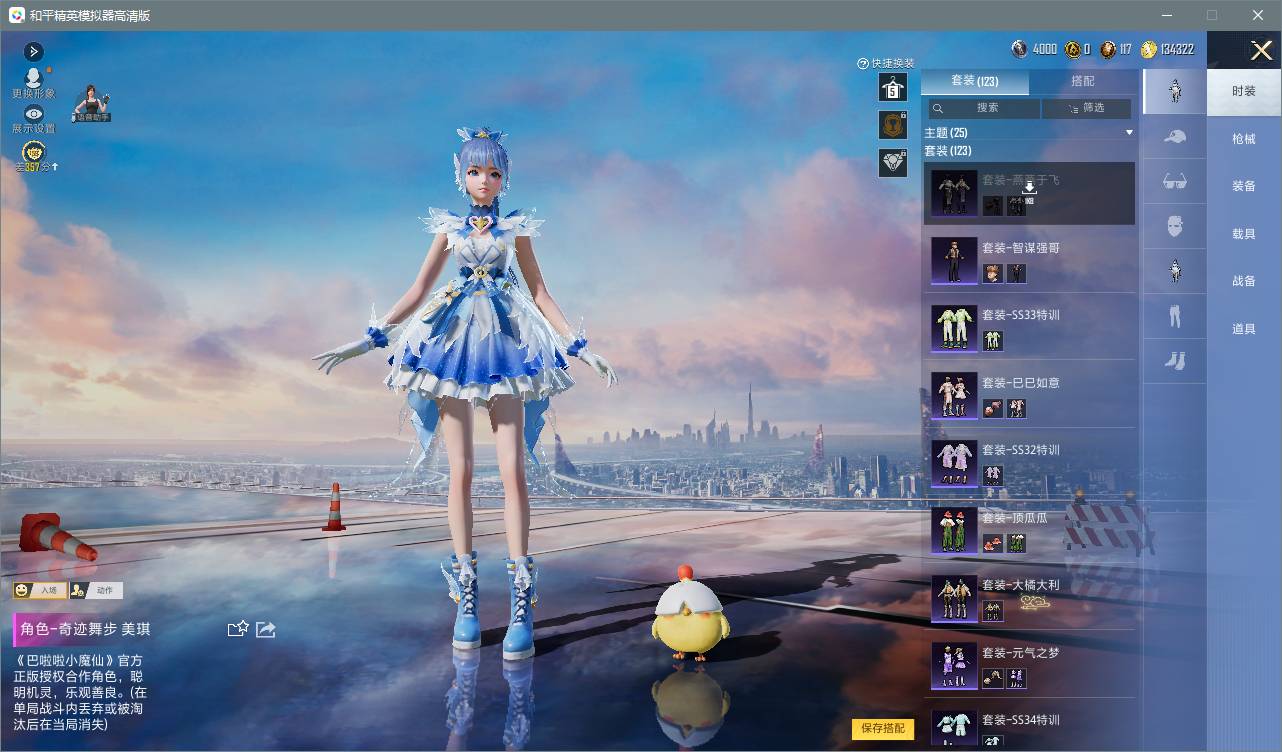Select the cap headwear category icon

pos(1175,137)
